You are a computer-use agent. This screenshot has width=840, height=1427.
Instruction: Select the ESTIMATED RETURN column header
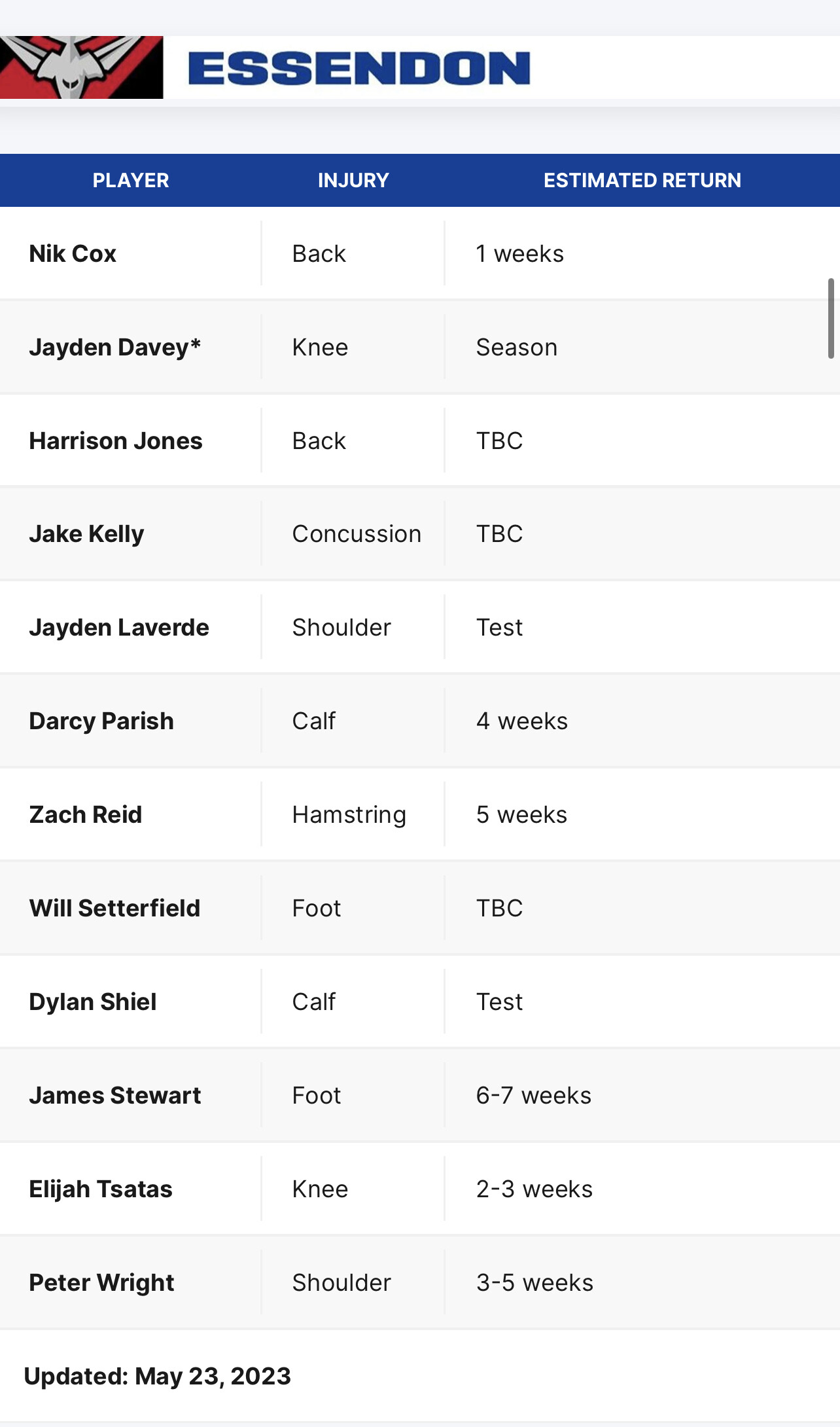[x=642, y=180]
